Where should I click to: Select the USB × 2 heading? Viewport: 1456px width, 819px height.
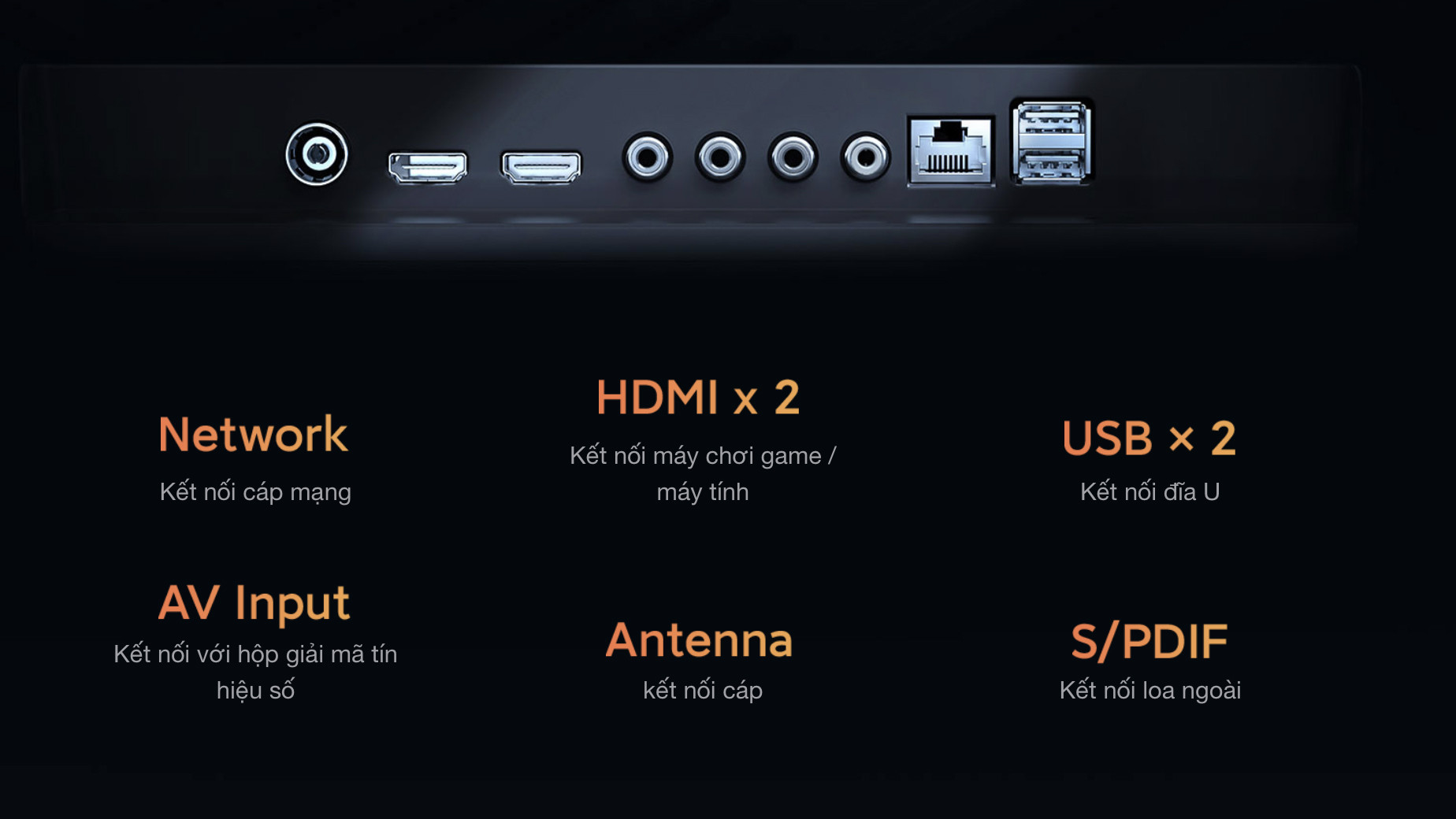pyautogui.click(x=1150, y=438)
